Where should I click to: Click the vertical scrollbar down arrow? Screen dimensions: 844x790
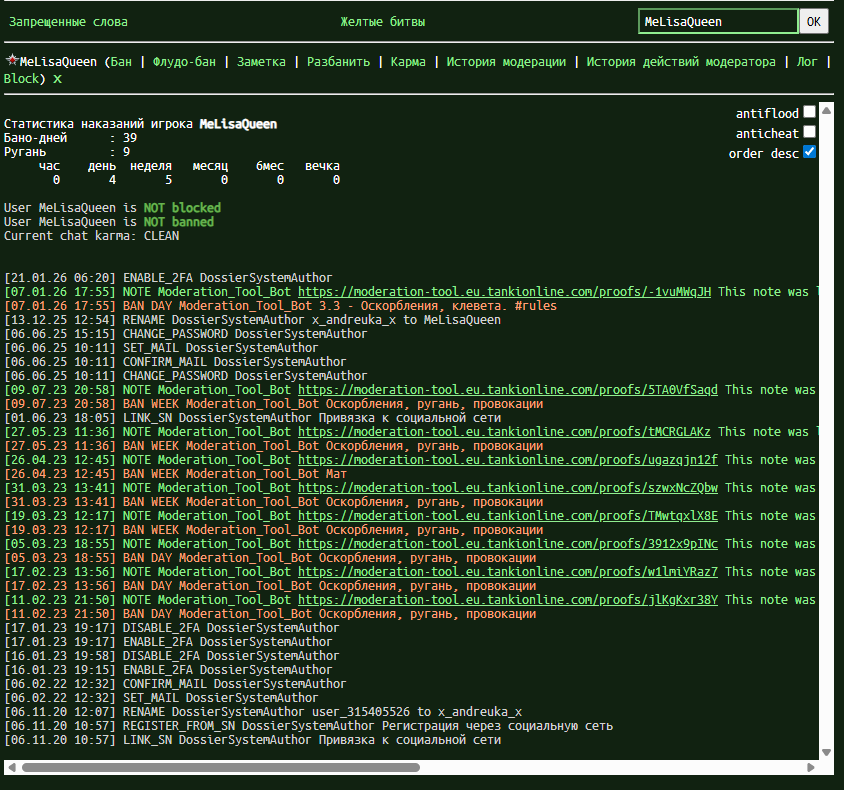[x=826, y=752]
